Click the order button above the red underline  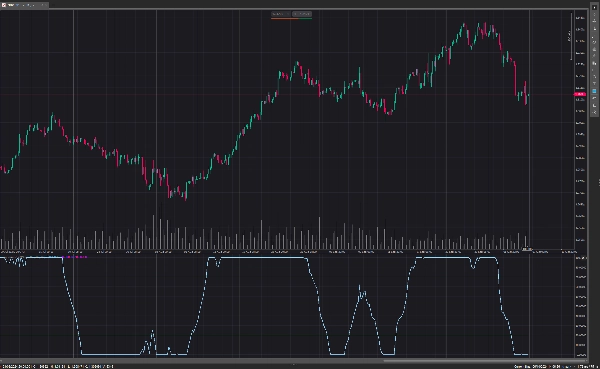[x=281, y=14]
